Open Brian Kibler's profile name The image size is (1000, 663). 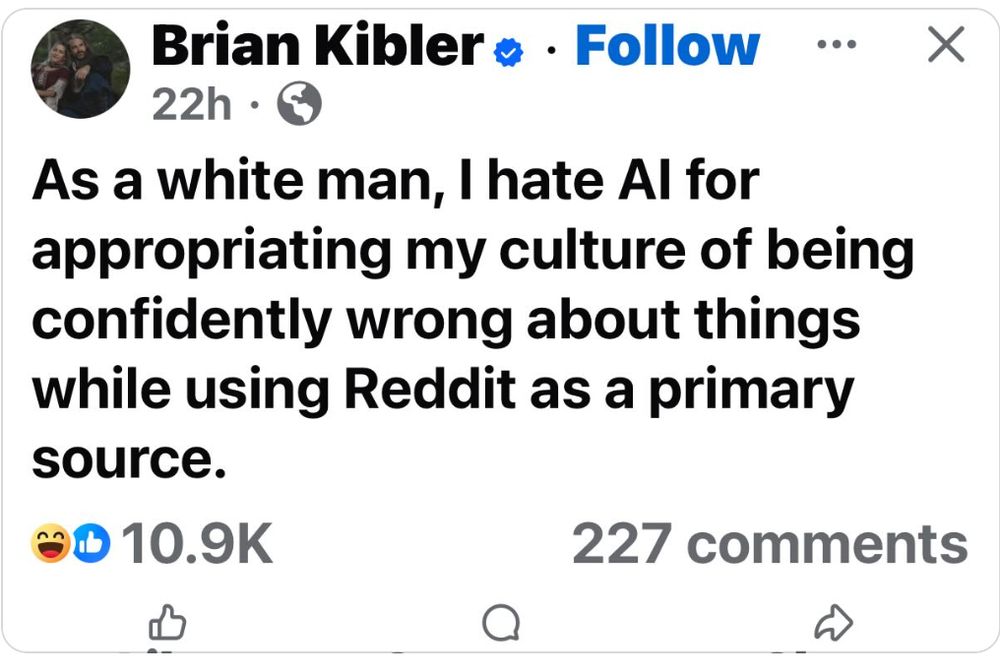point(315,44)
